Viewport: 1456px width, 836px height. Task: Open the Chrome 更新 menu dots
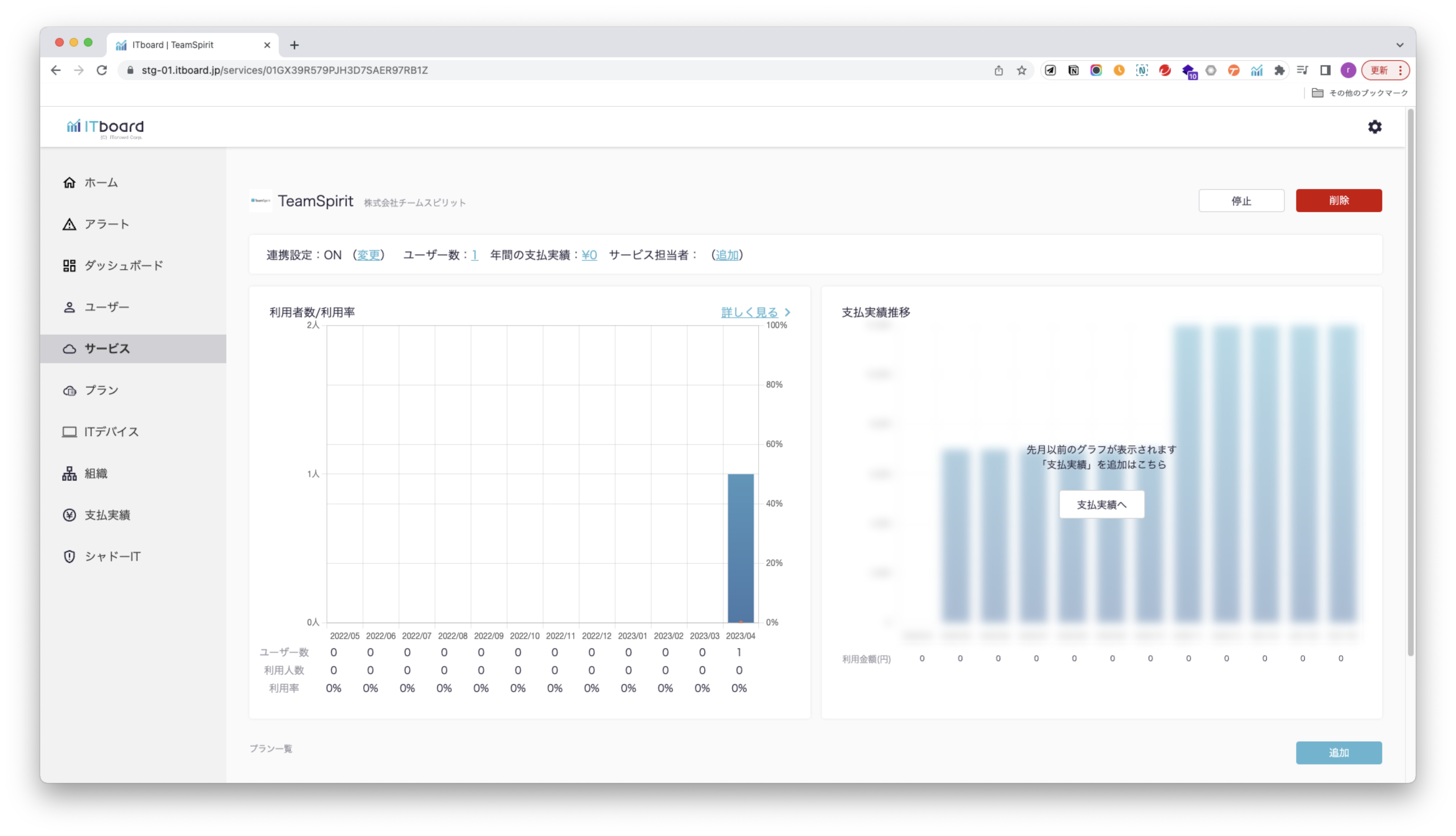tap(1400, 70)
